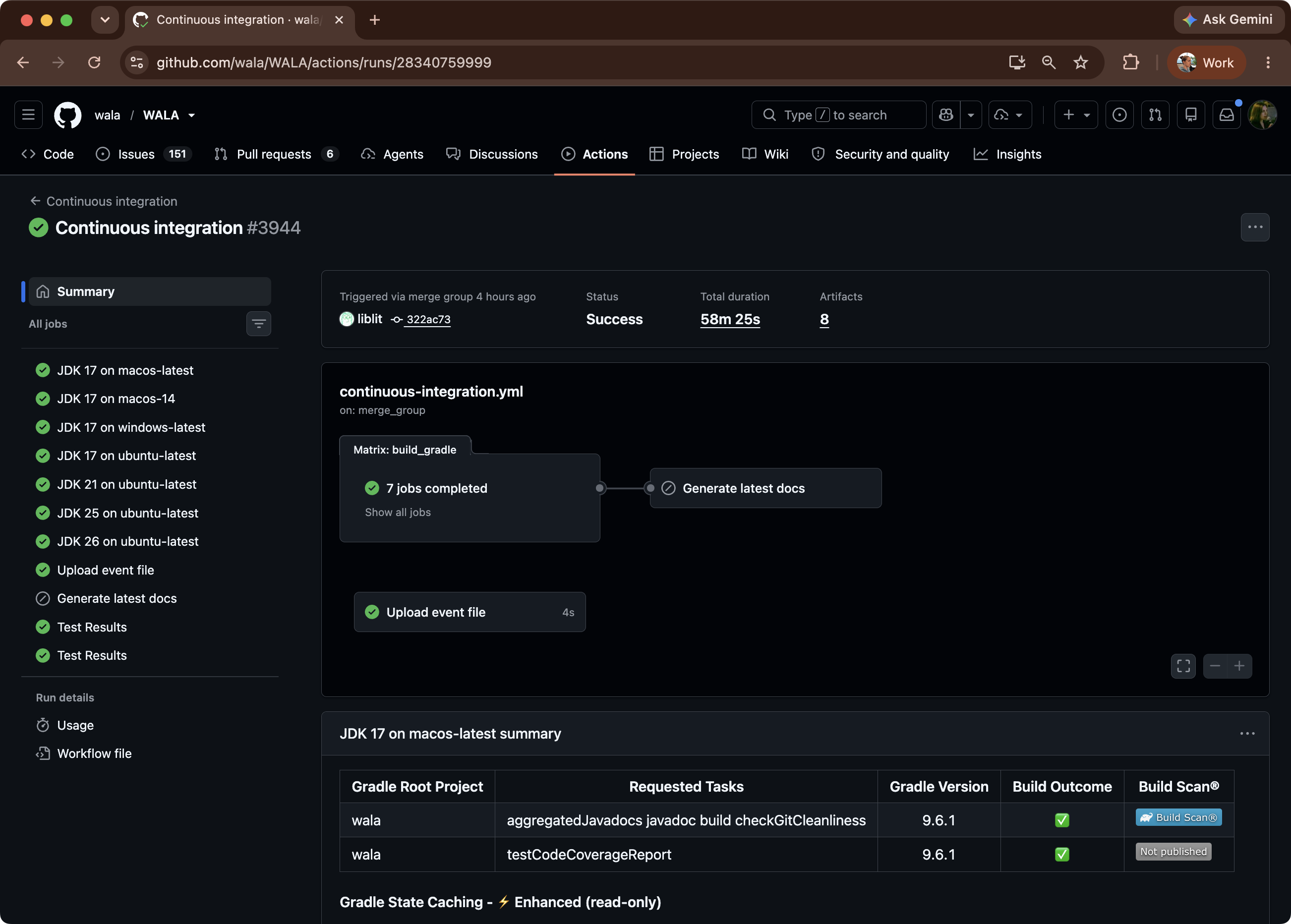Open the user profile avatar menu
Viewport: 1291px width, 924px height.
(x=1262, y=115)
